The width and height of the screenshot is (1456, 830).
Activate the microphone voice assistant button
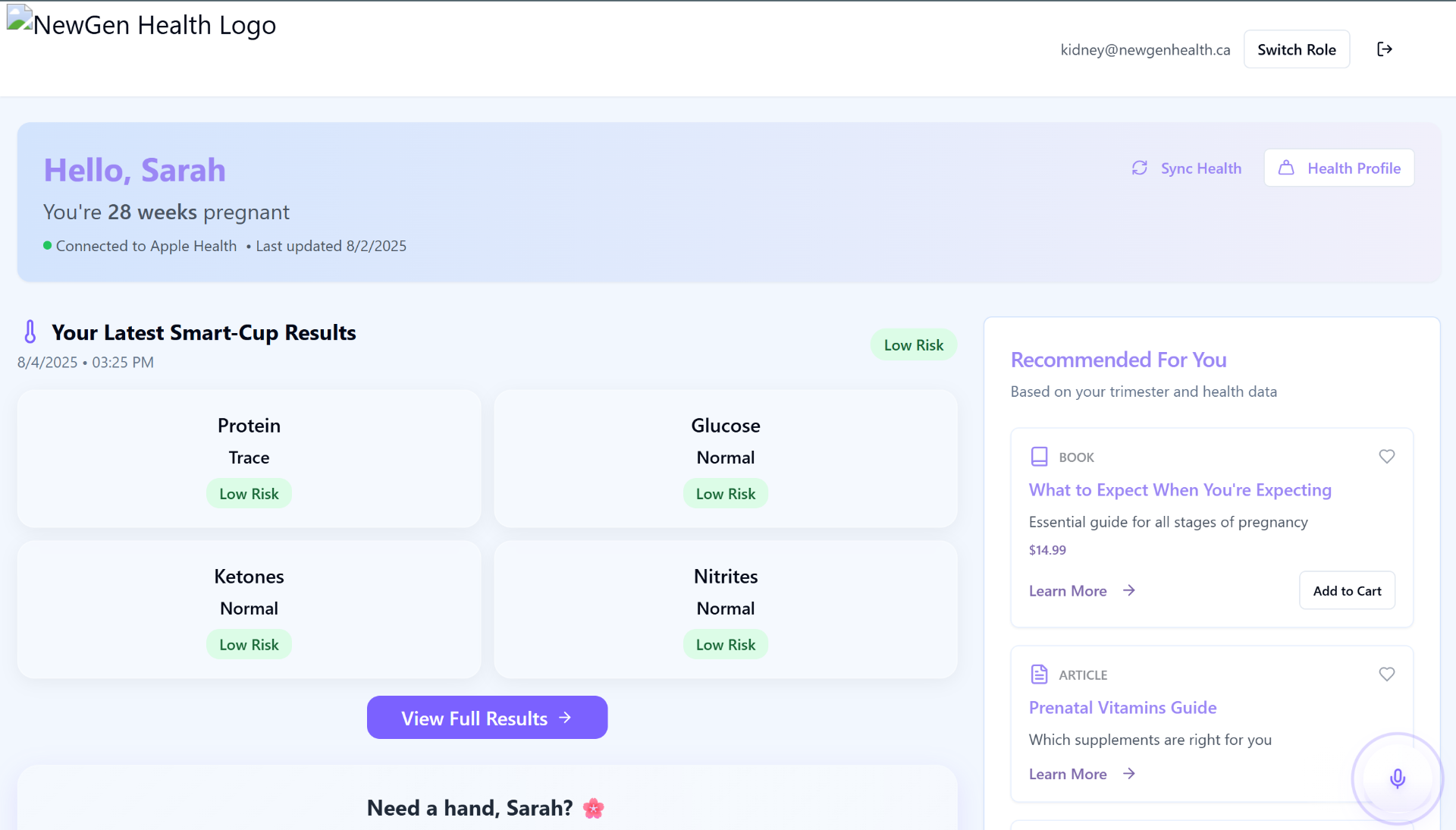tap(1397, 778)
